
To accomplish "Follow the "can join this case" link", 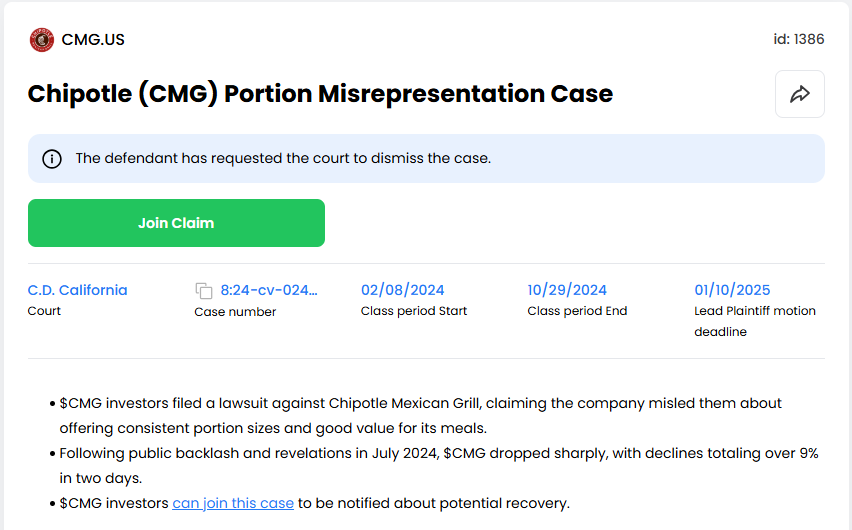I will click(x=233, y=502).
